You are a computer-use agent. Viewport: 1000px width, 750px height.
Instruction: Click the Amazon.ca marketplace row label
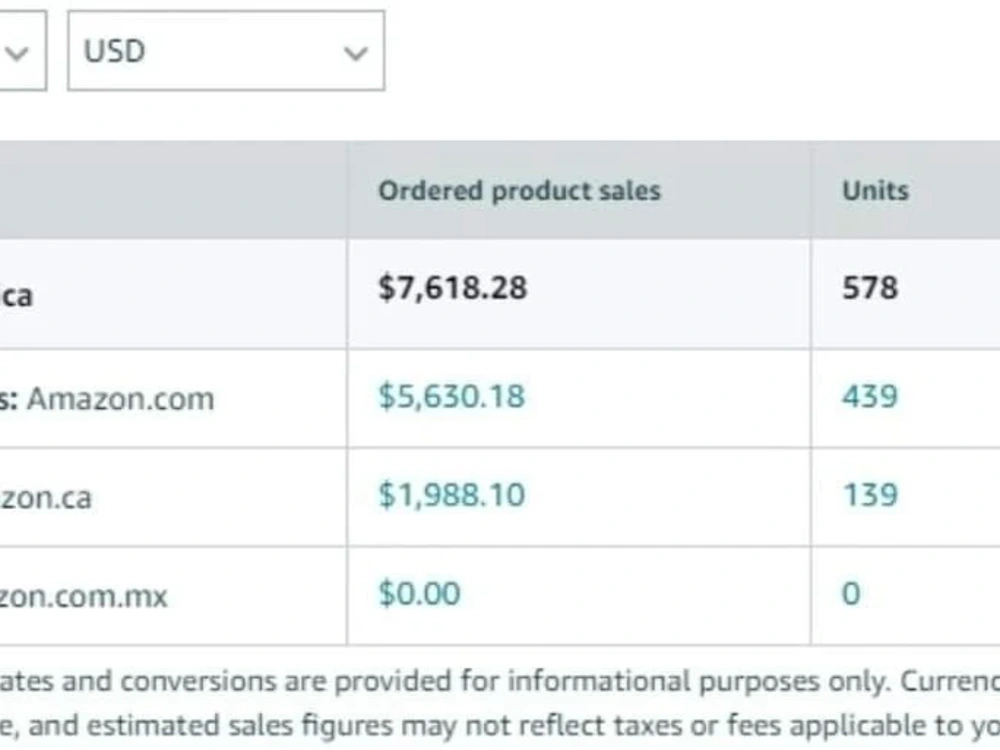point(46,497)
